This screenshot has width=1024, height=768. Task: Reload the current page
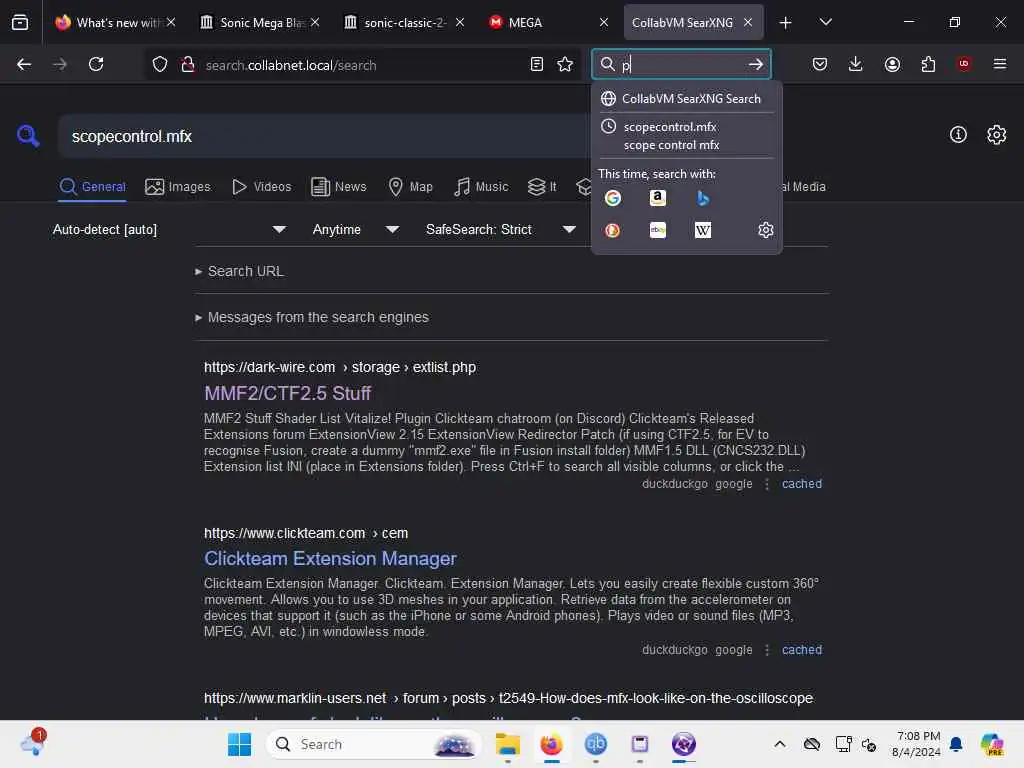[x=96, y=64]
